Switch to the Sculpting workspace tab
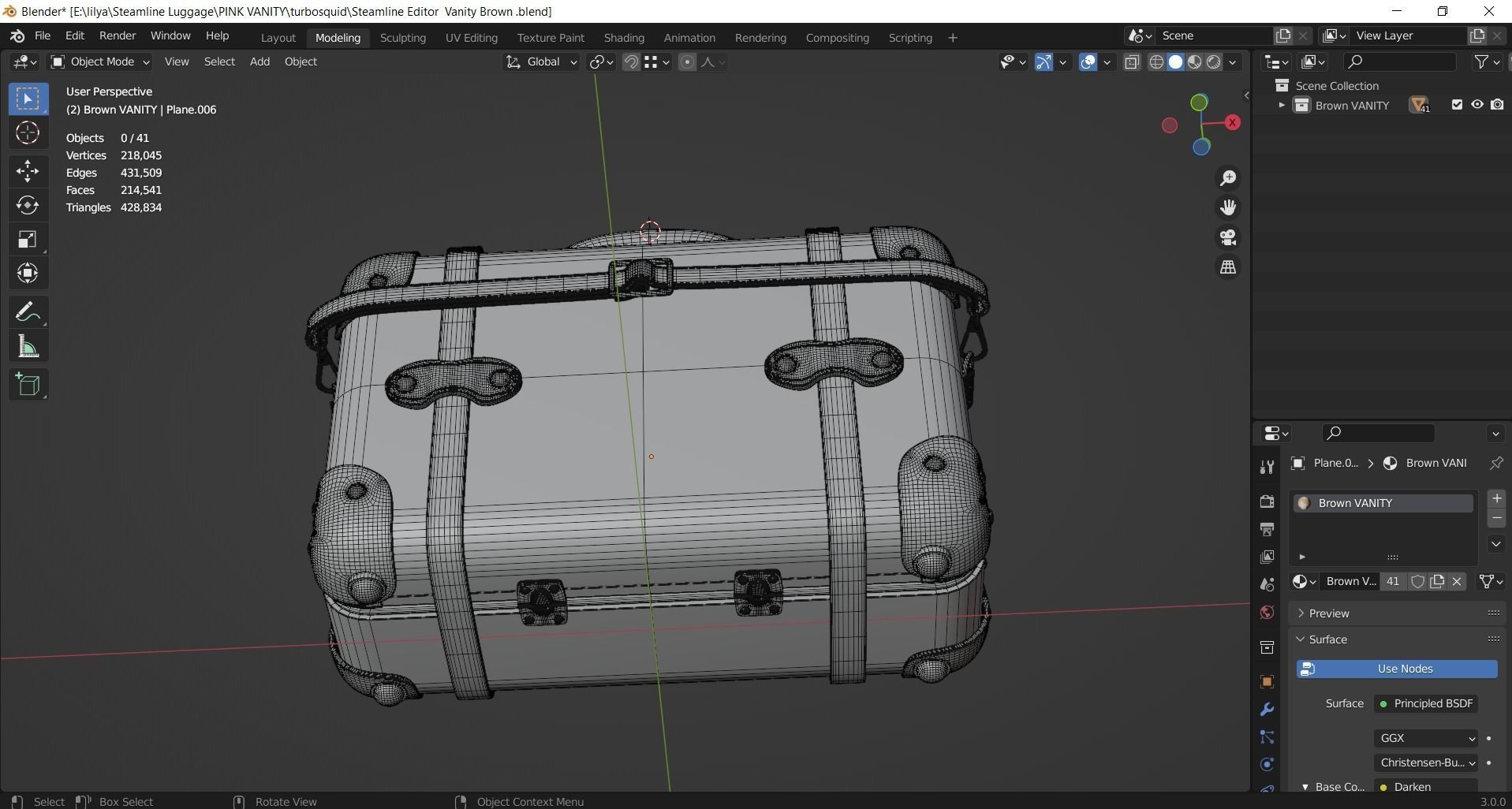 pyautogui.click(x=402, y=38)
